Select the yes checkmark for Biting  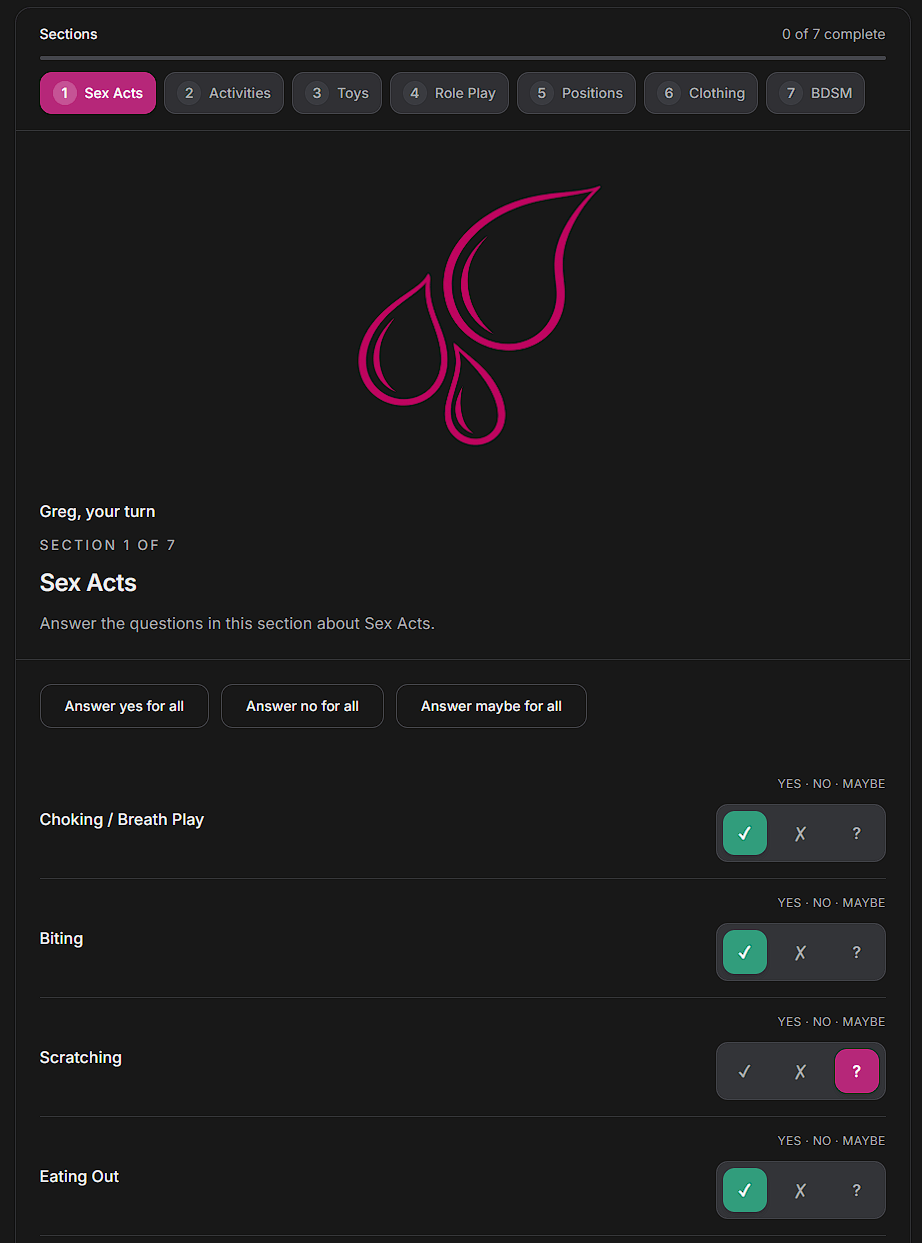click(x=745, y=952)
